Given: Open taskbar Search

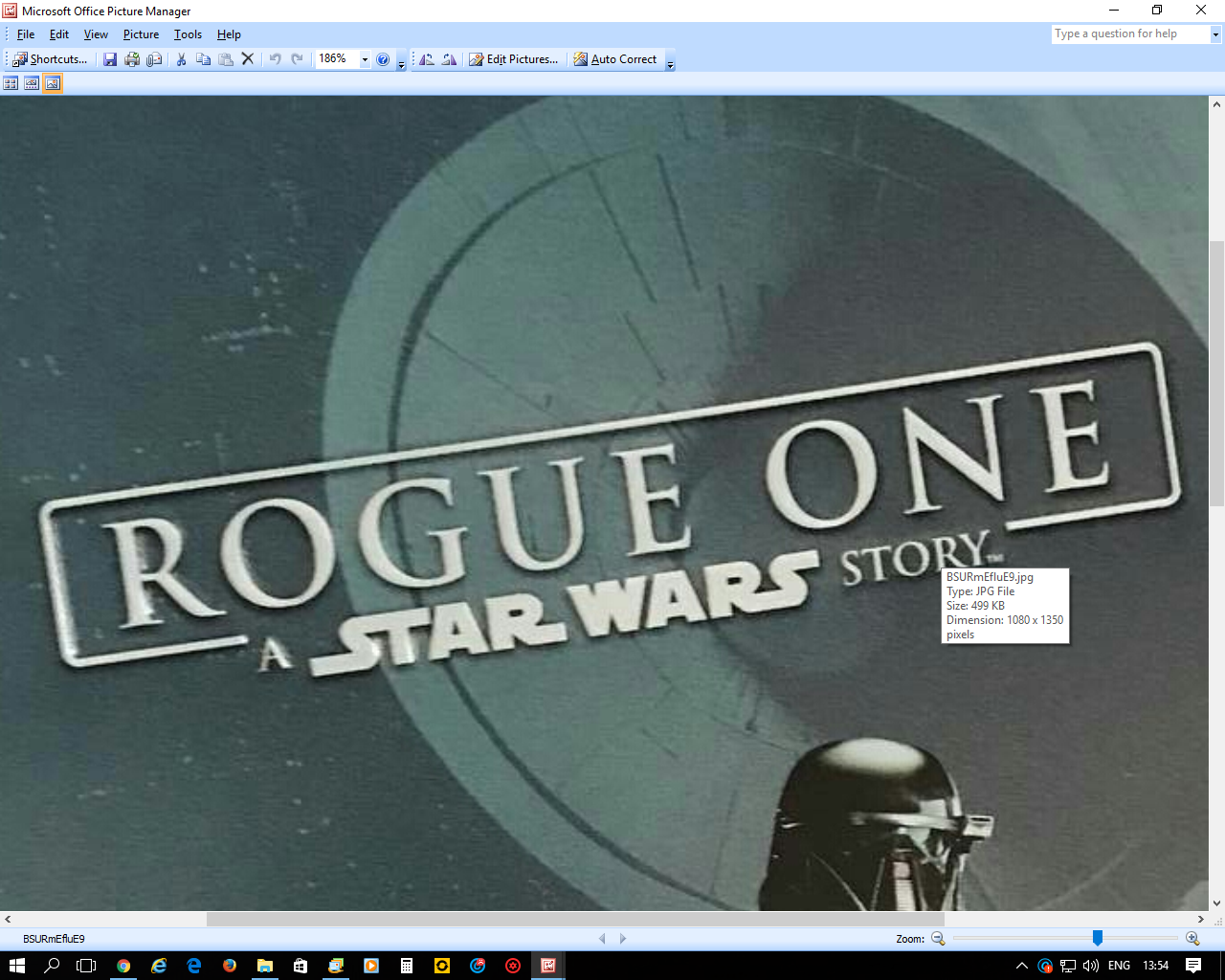Looking at the screenshot, I should coord(52,966).
